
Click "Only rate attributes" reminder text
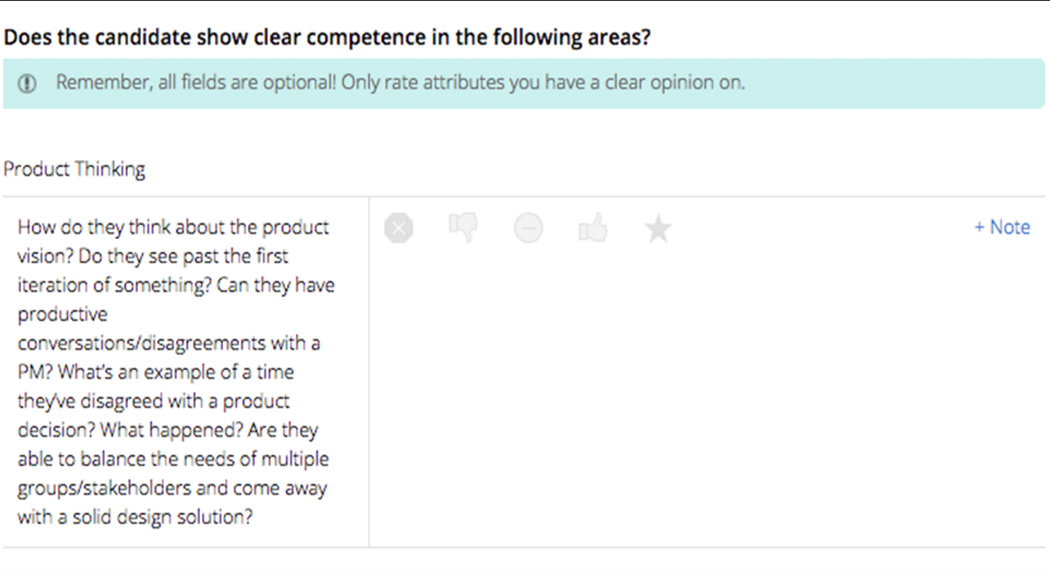[542, 83]
